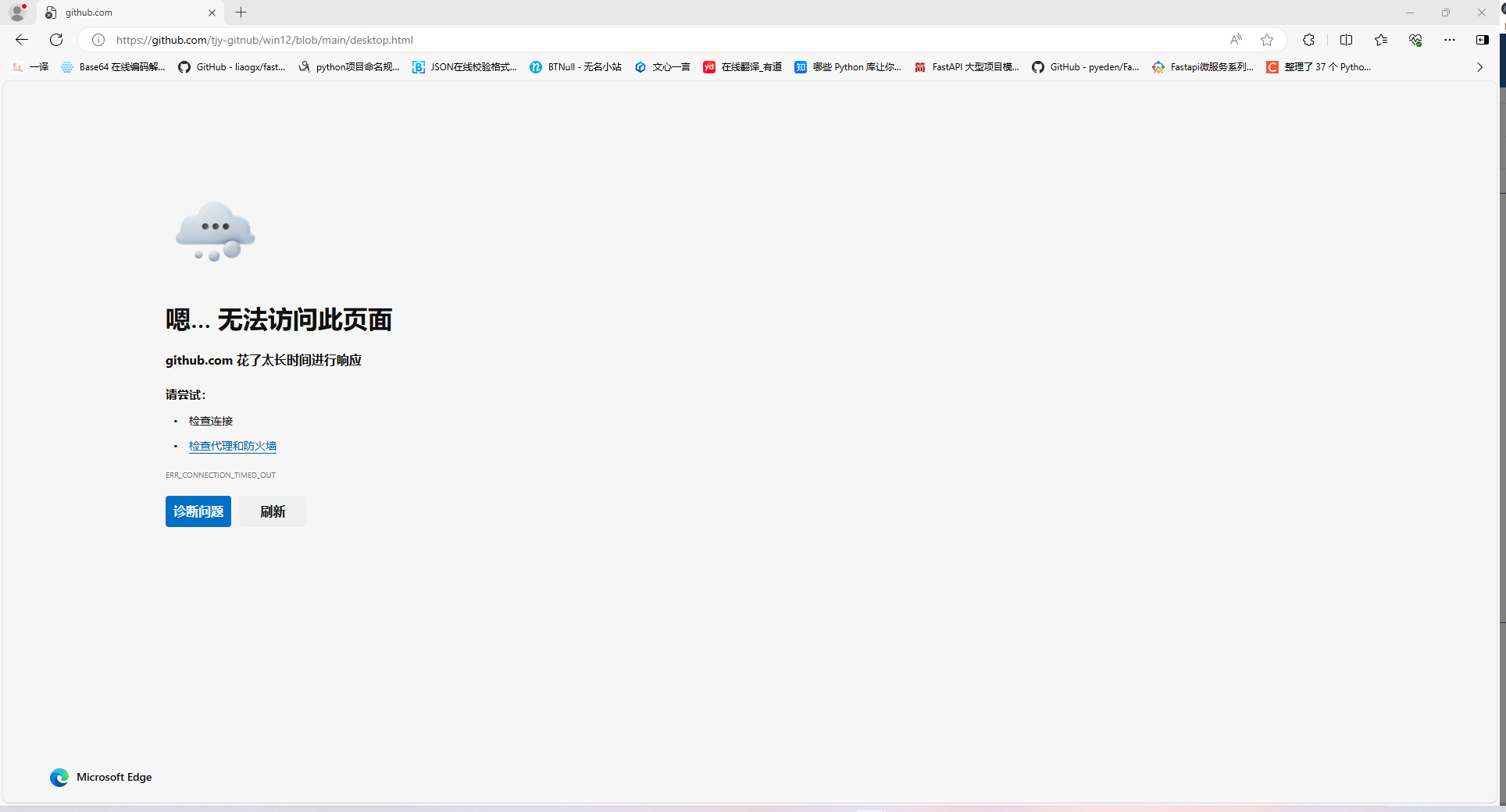This screenshot has width=1506, height=812.
Task: Open the Read aloud icon
Action: 1236,40
